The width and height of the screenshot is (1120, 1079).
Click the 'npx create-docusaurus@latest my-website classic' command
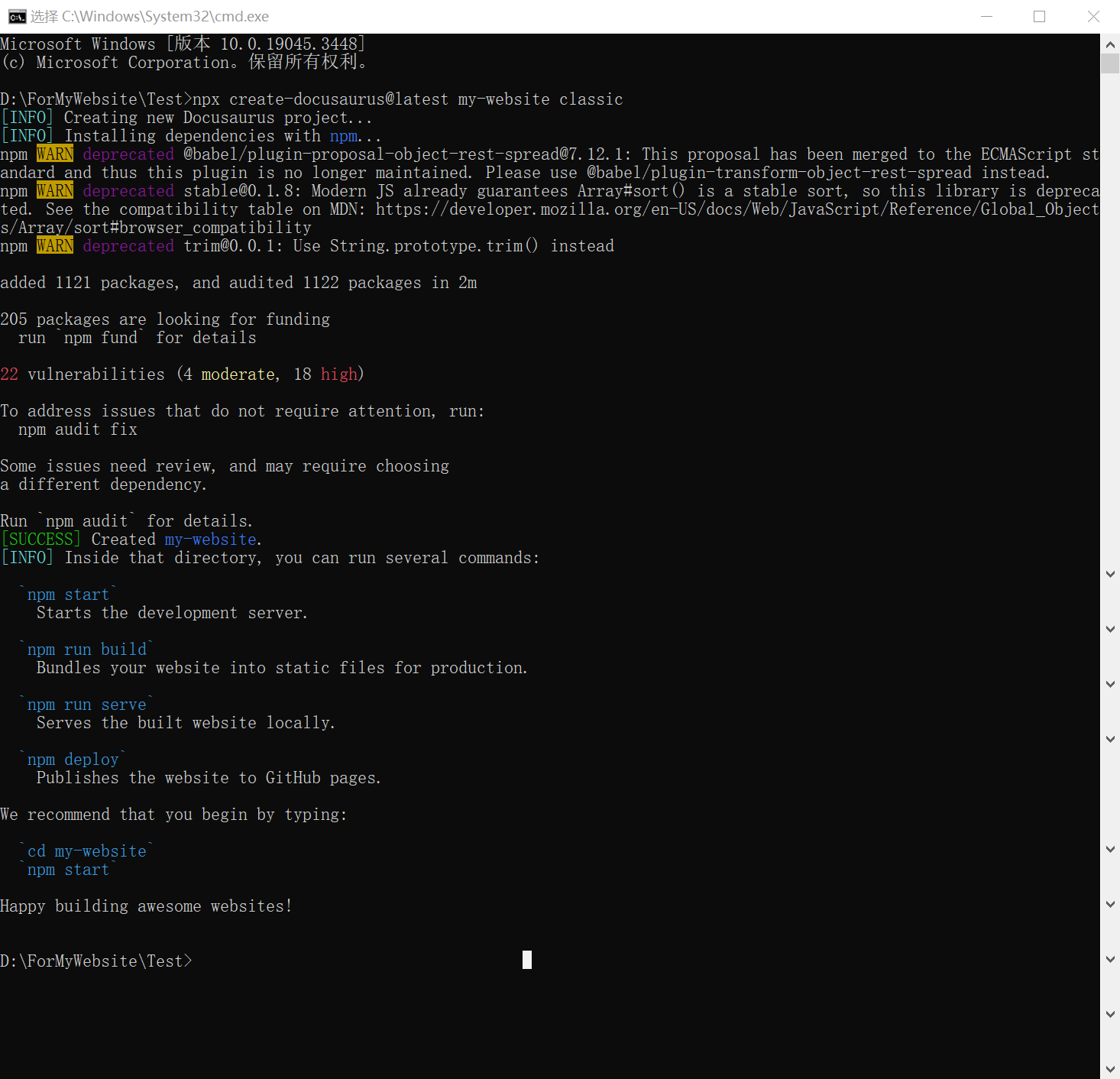click(407, 99)
